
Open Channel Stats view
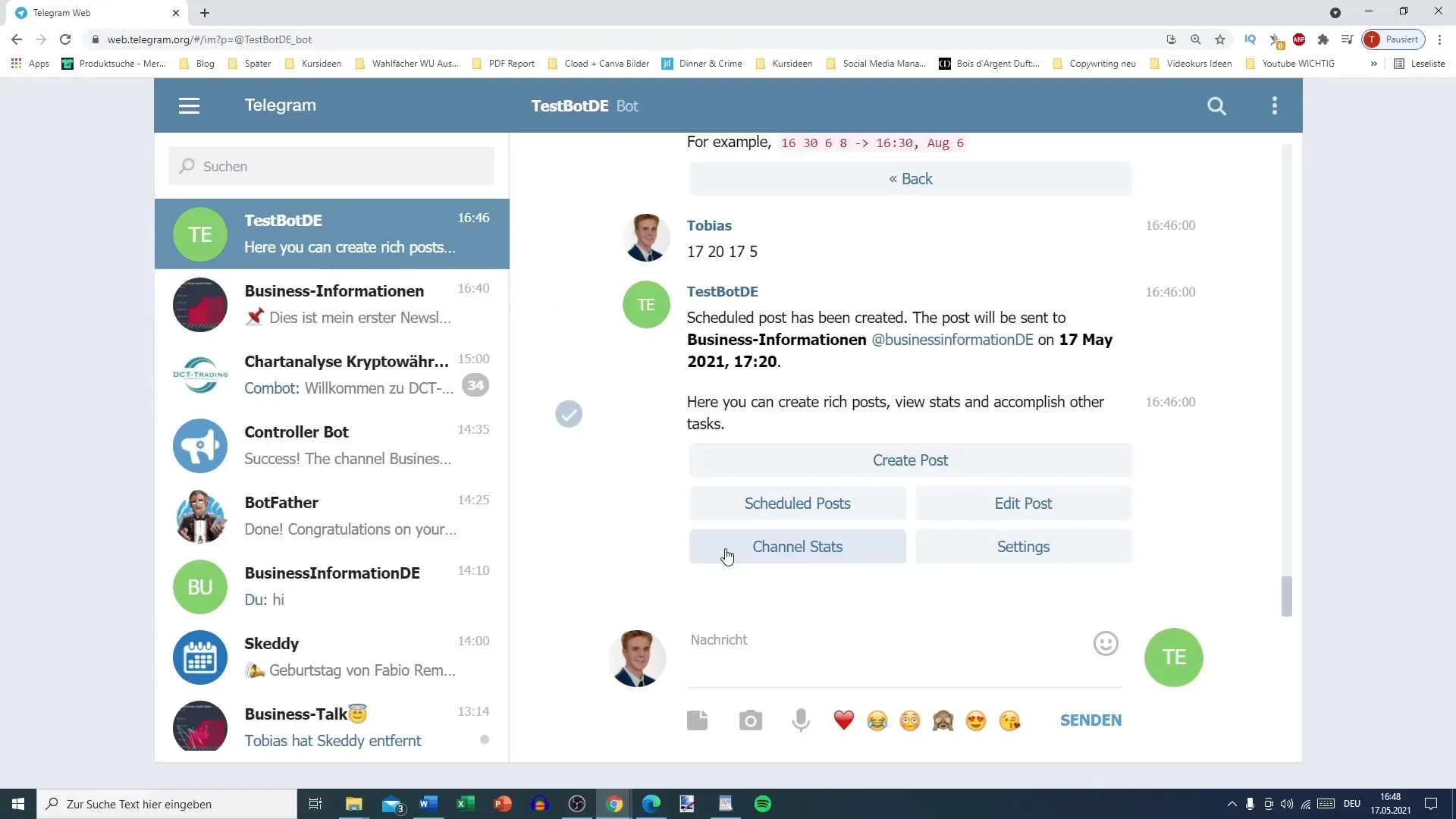797,546
